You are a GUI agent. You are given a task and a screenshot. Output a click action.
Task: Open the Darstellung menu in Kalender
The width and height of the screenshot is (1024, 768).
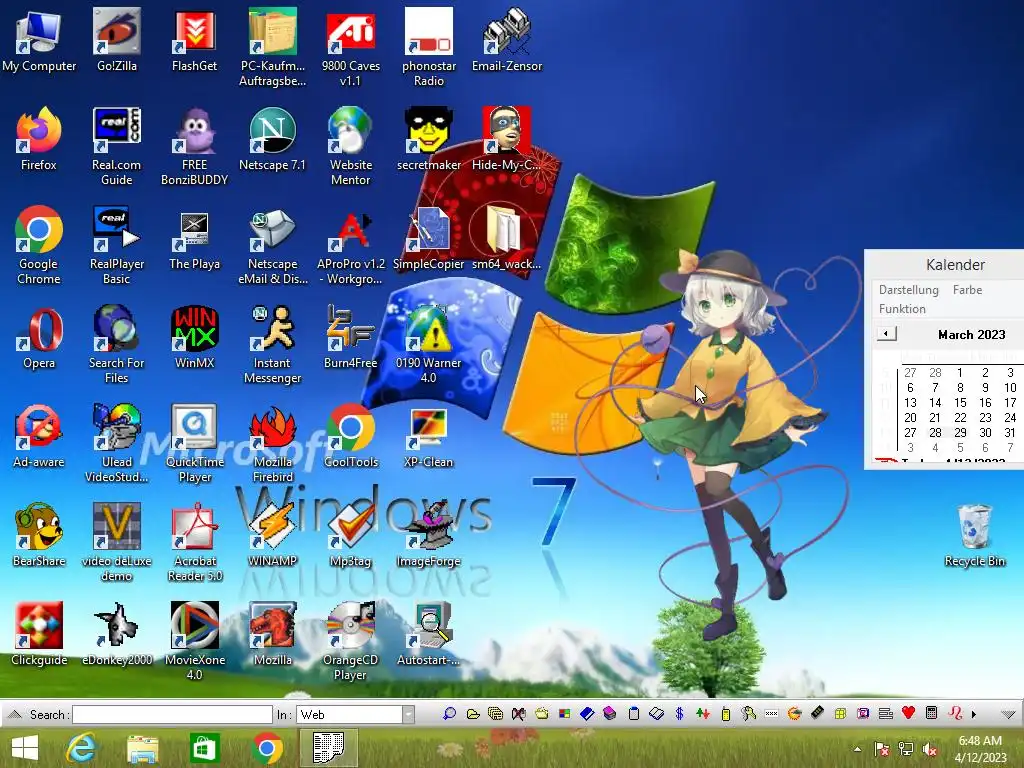(x=908, y=289)
